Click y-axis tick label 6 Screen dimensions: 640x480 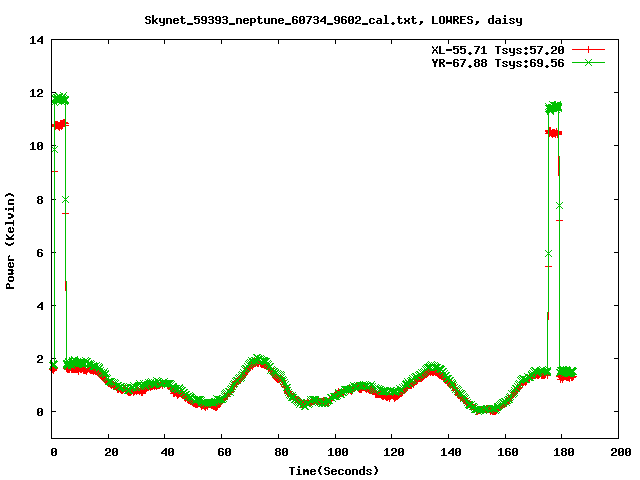click(x=40, y=253)
